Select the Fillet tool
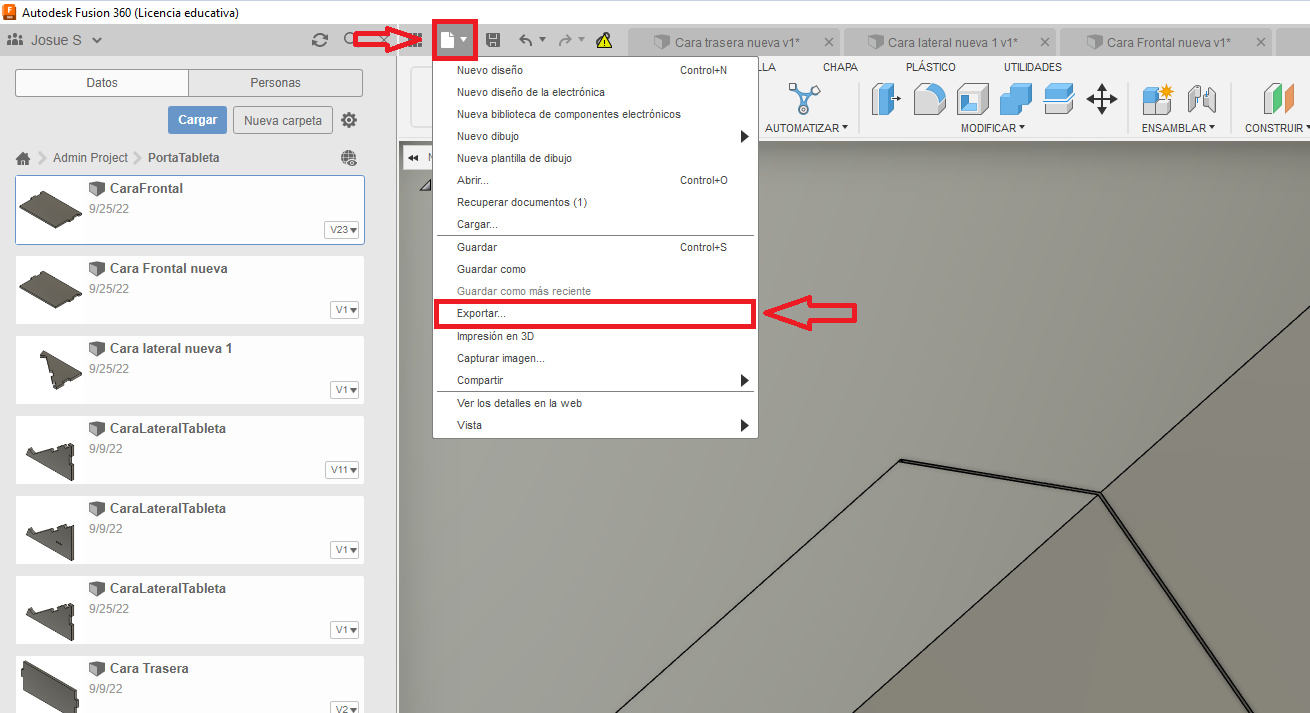The image size is (1310, 713). (x=930, y=99)
